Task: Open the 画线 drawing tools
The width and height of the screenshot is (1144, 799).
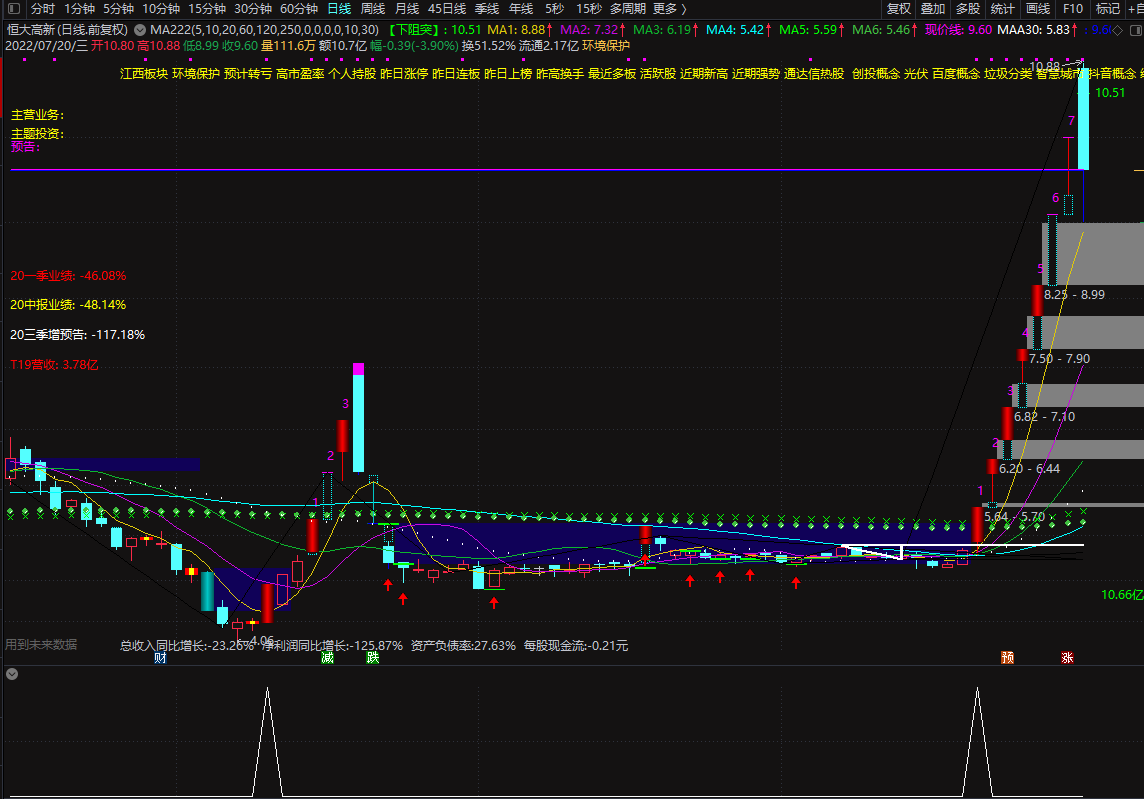Action: (x=1038, y=9)
